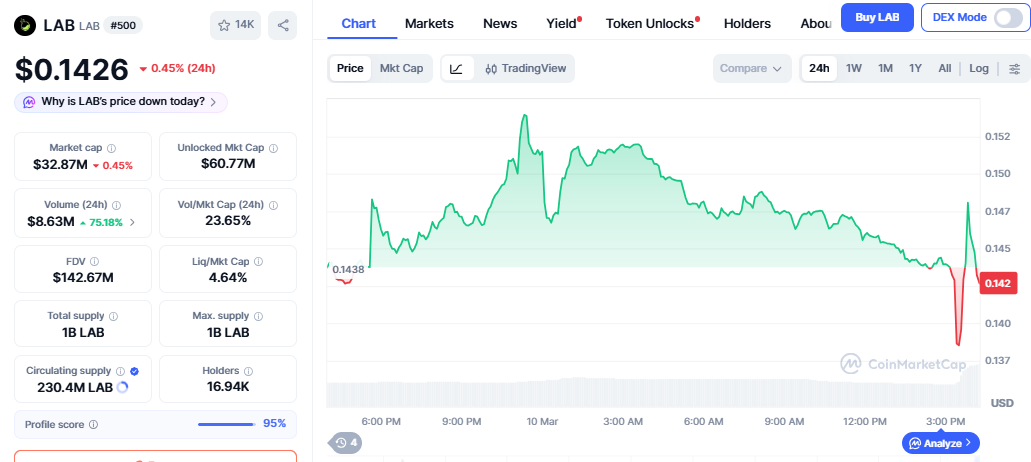
Task: Click the 0.1438 opening price label
Action: [x=348, y=269]
